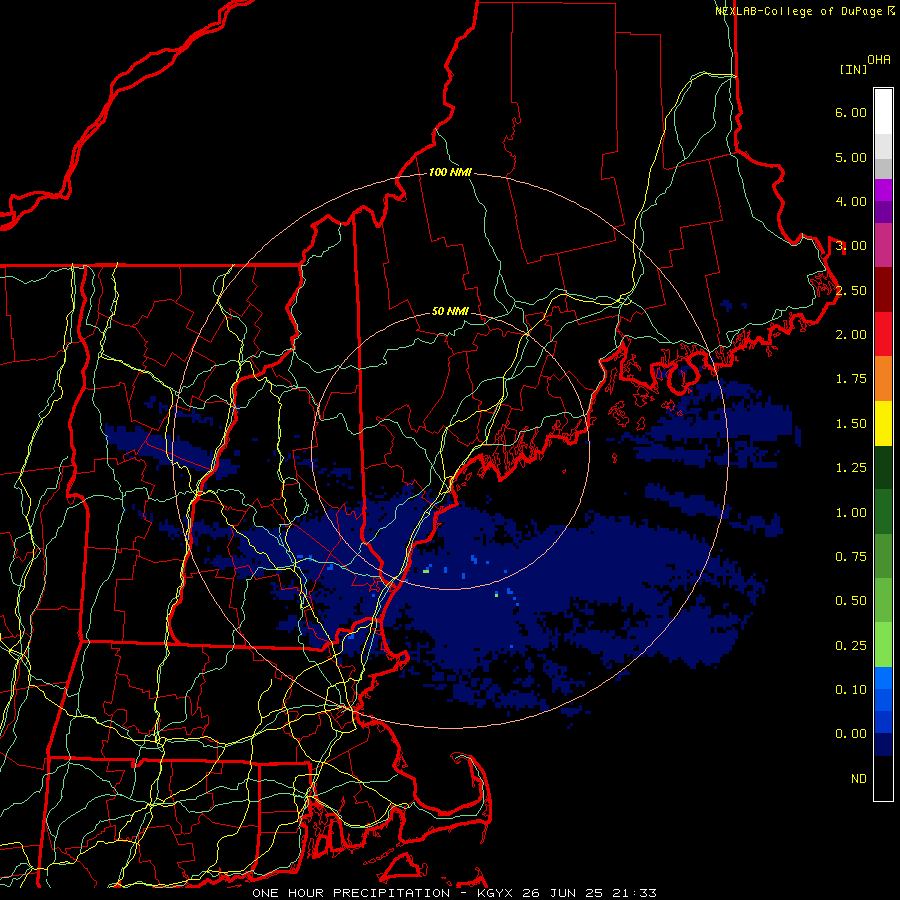The width and height of the screenshot is (900, 900).
Task: Click the 3.00 legend value
Action: point(851,246)
